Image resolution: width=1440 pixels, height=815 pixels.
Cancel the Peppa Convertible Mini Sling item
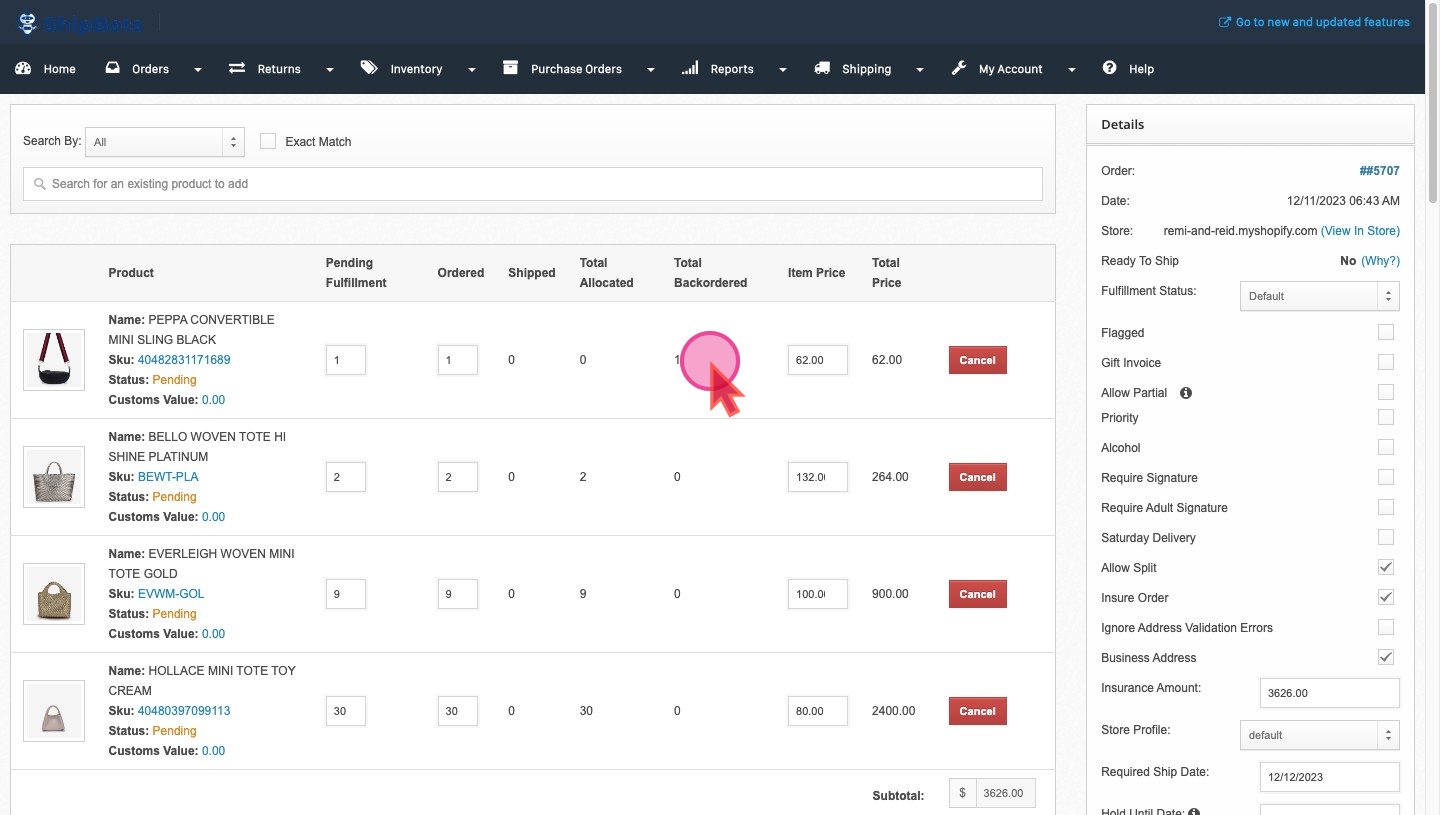click(x=977, y=360)
